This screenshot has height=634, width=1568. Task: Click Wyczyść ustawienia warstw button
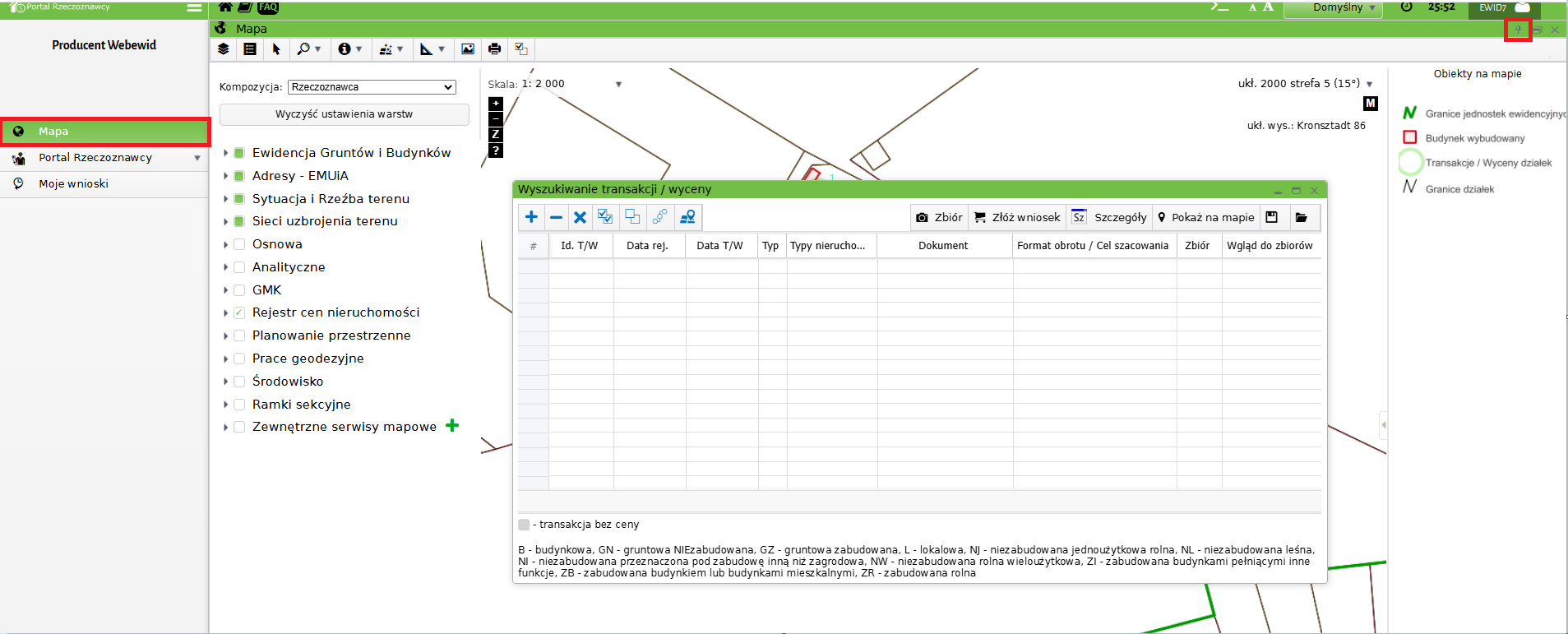click(x=344, y=114)
